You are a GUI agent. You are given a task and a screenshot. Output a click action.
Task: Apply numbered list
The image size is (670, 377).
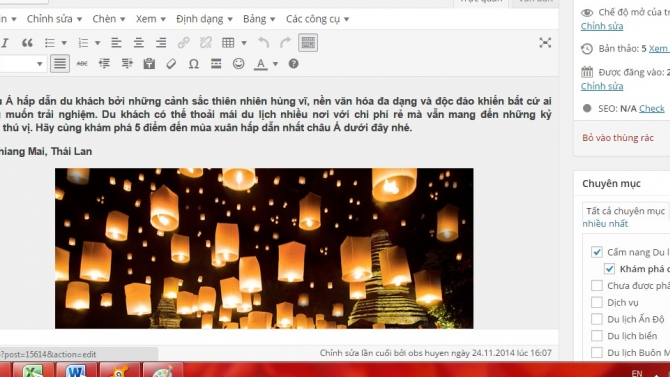[x=83, y=43]
